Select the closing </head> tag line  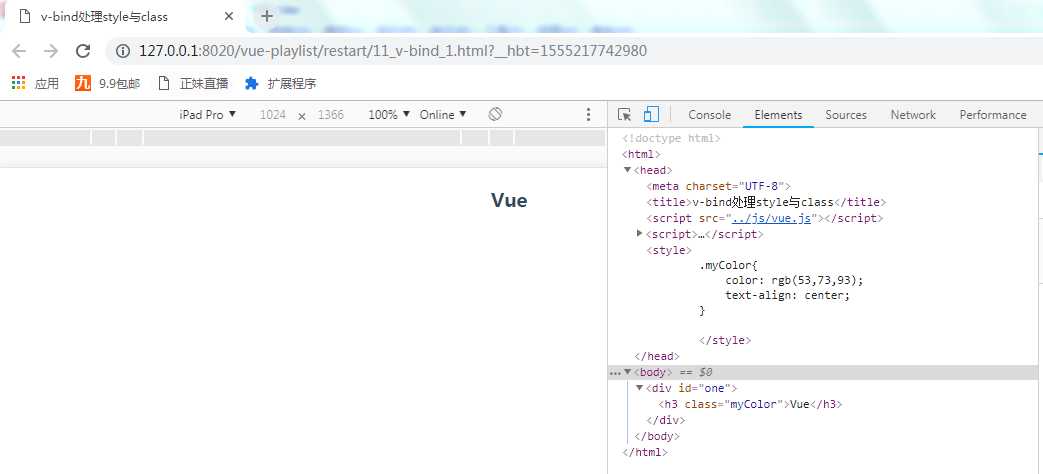(x=657, y=356)
